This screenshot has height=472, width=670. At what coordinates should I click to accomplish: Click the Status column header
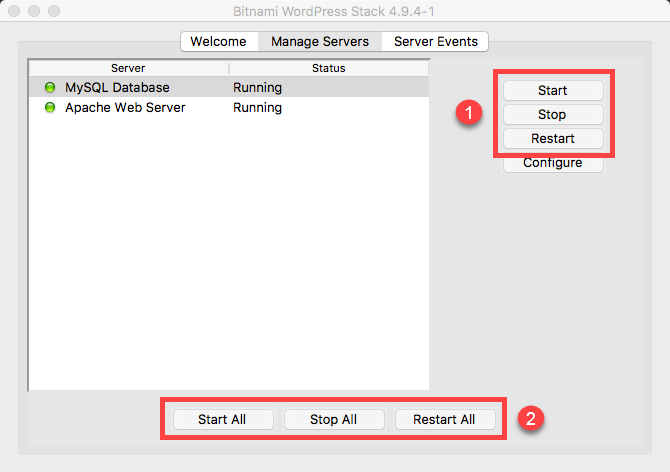[329, 68]
